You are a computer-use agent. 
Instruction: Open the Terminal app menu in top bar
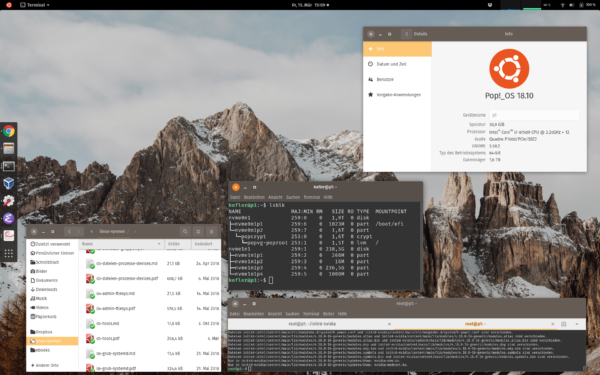click(x=35, y=5)
